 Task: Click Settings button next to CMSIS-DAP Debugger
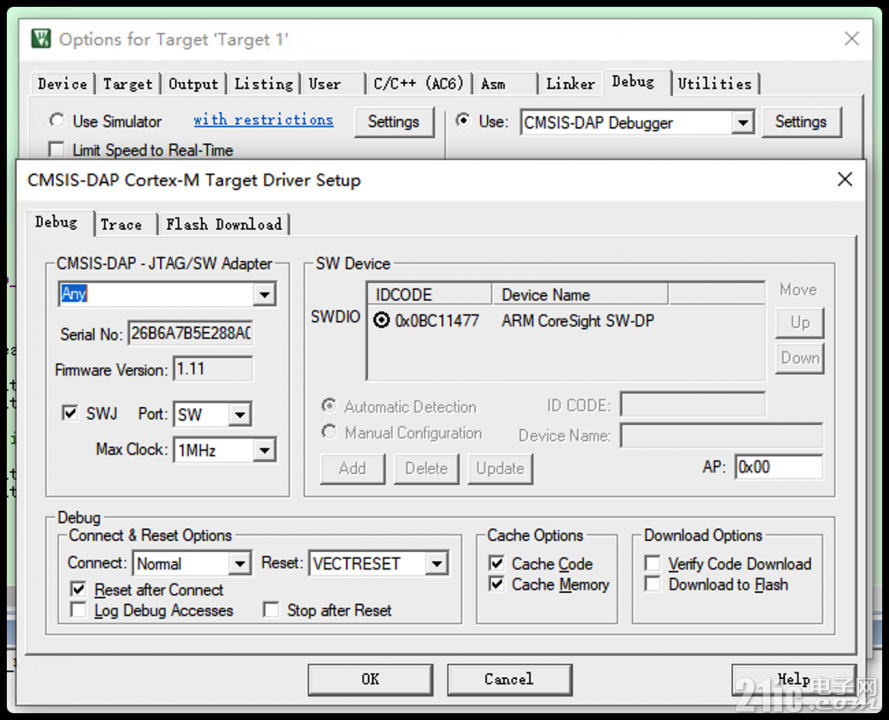coord(801,122)
